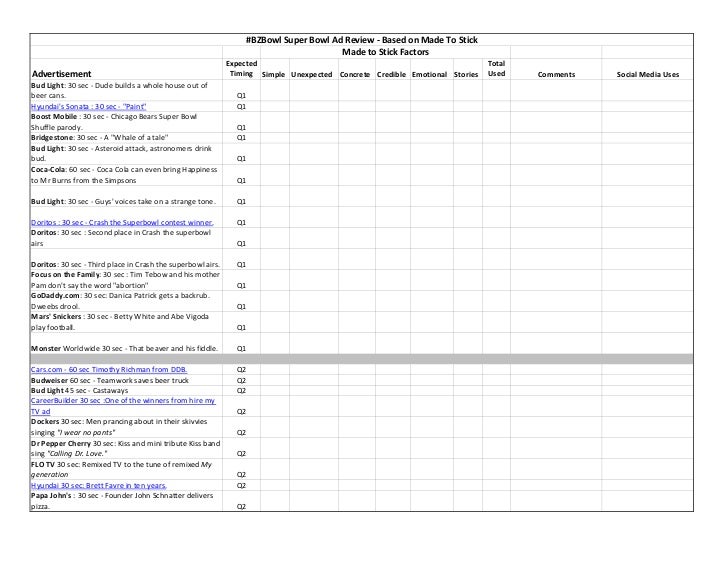Select the Dr Pepper Cherry Kiss band row
Viewport: 728px width, 563px height.
362,449
